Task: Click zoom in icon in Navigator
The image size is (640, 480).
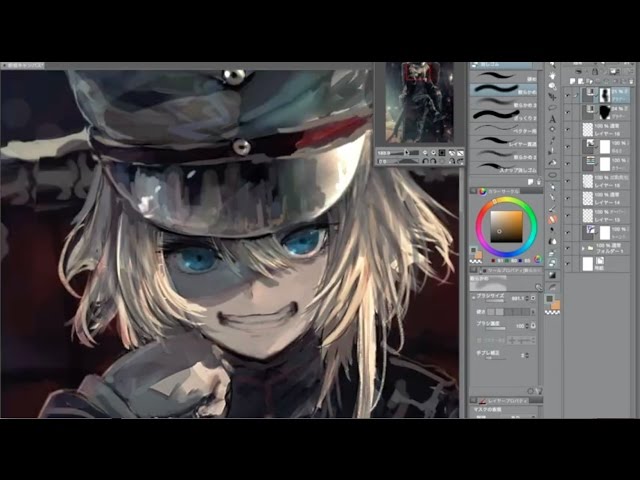Action: pos(433,153)
